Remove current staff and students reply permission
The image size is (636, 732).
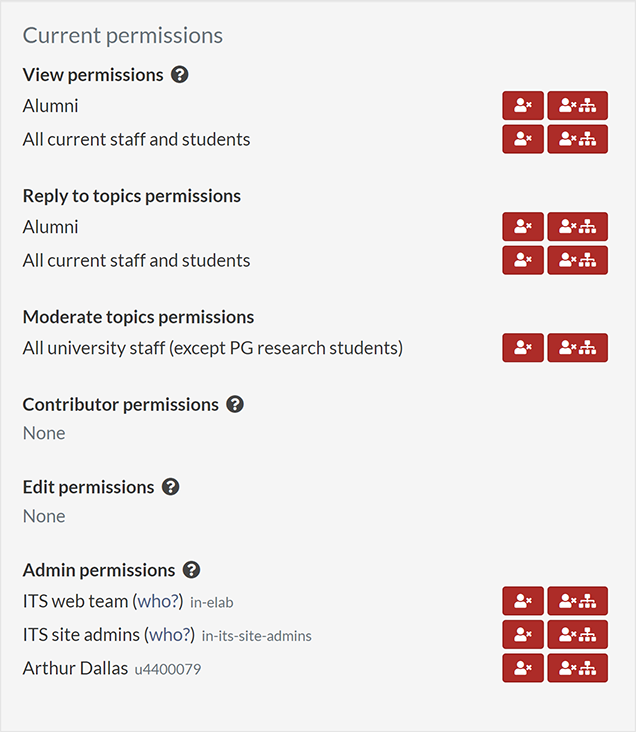[x=523, y=260]
